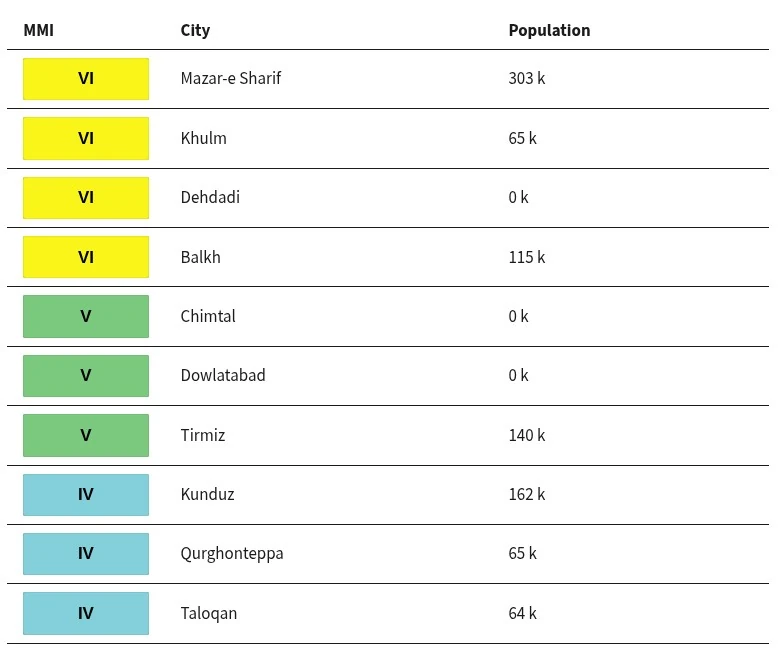The height and width of the screenshot is (664, 778).
Task: Click the Balkh city name
Action: 200,257
